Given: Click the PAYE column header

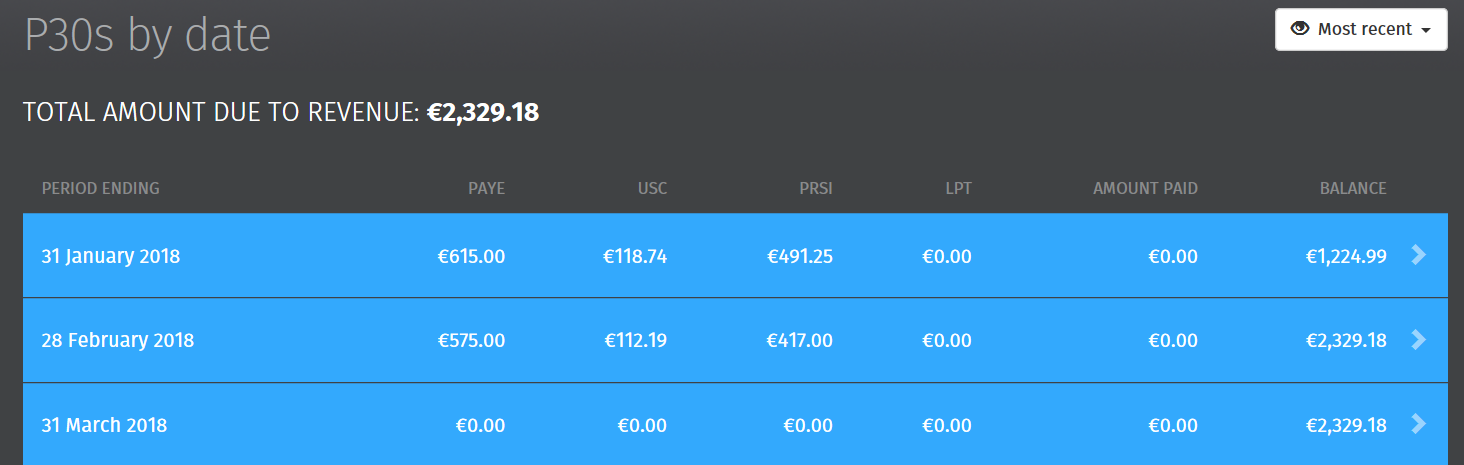Looking at the screenshot, I should [487, 188].
